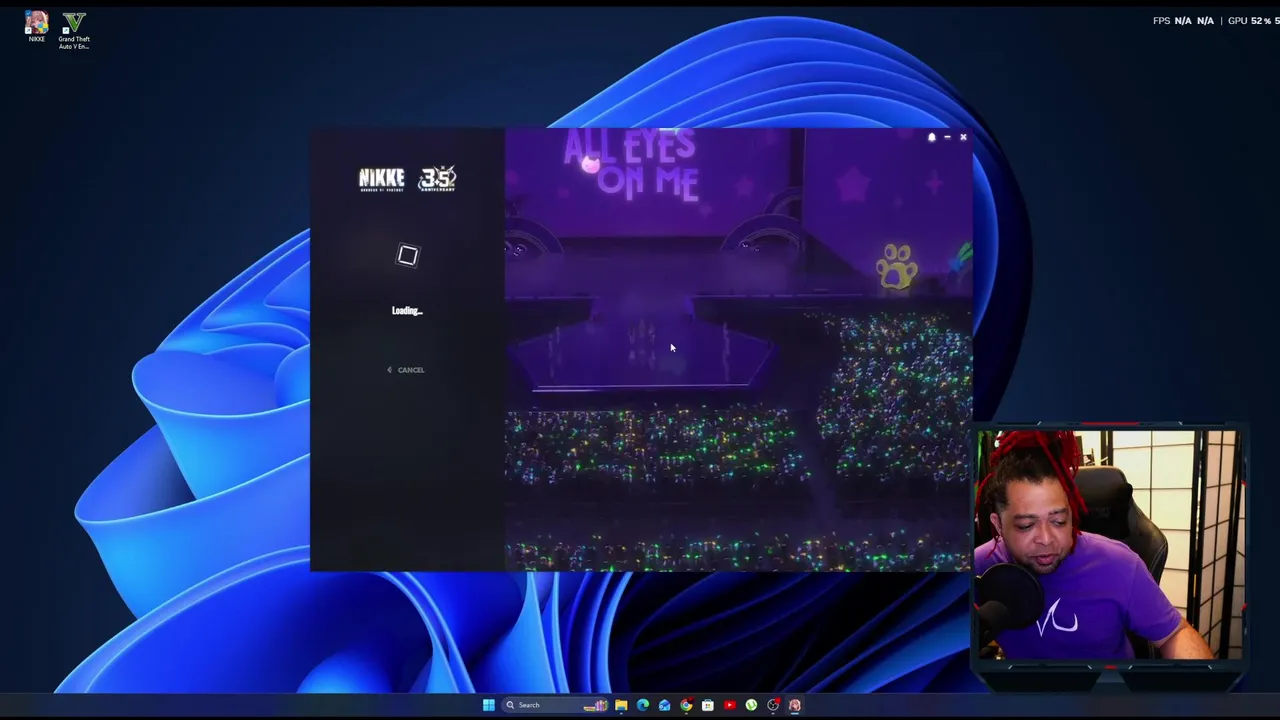Screen dimensions: 1280x720
Task: Open Grand Theft Auto V desktop shortcut
Action: pos(74,31)
